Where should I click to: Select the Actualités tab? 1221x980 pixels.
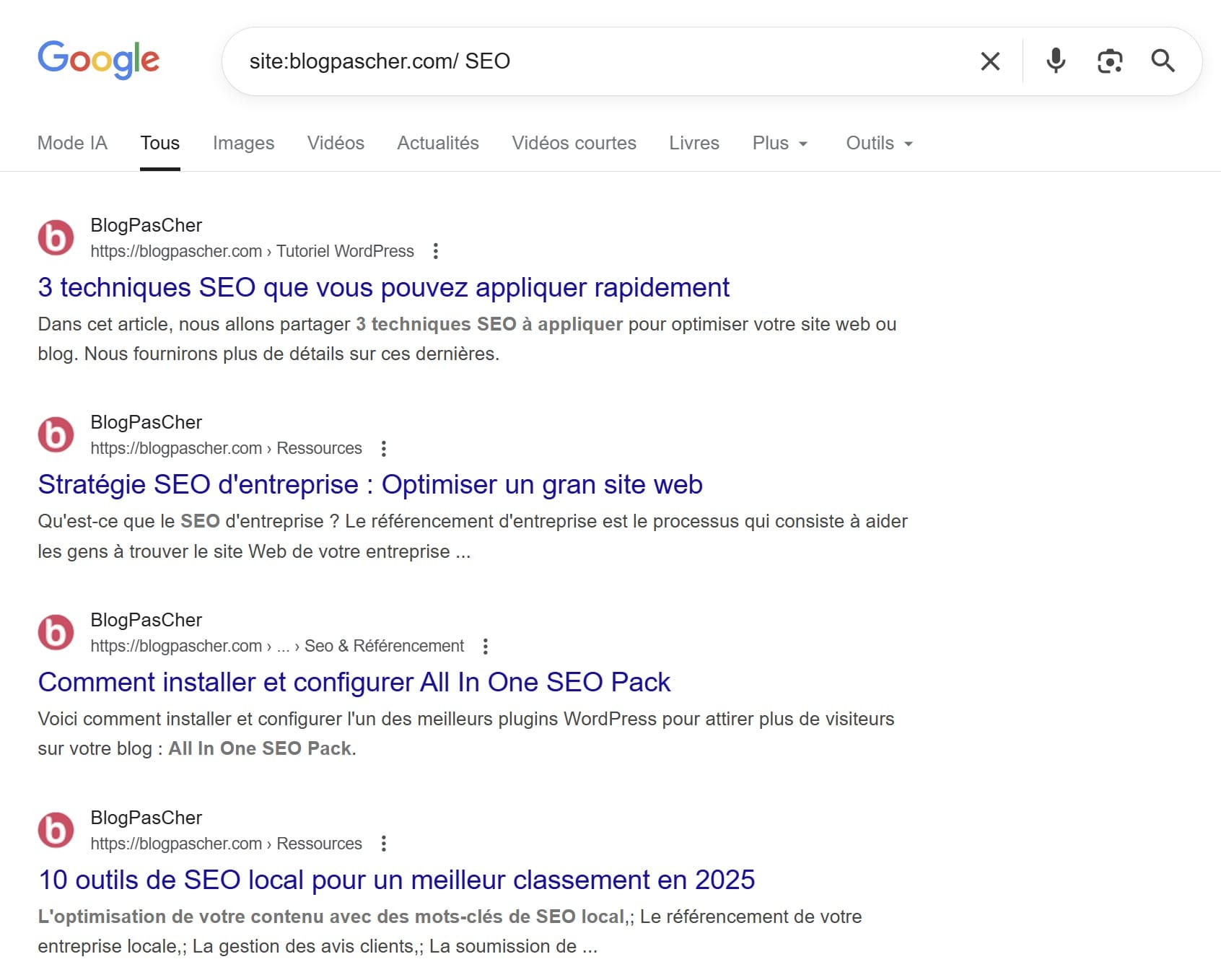coord(437,143)
